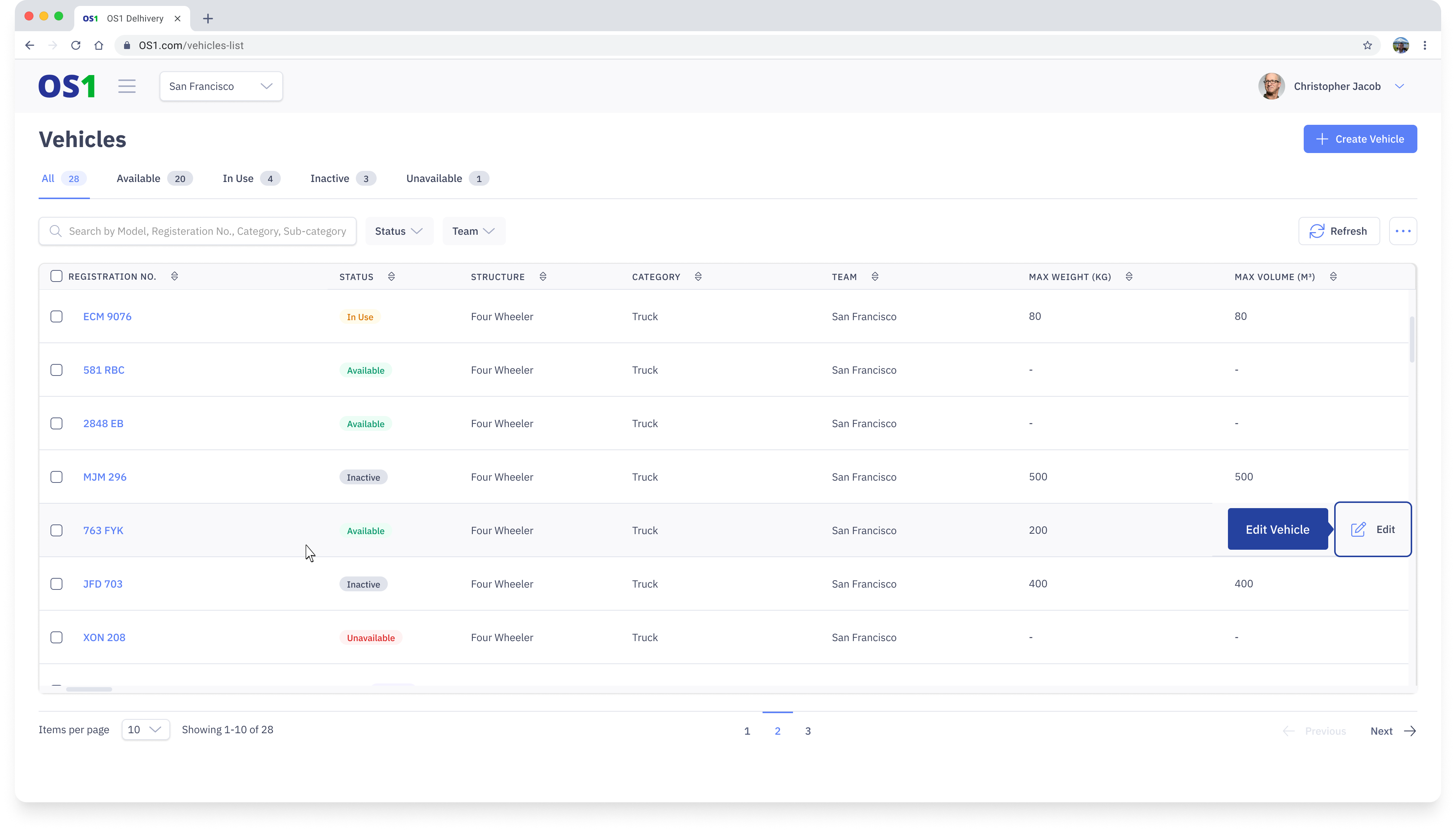
Task: Open the hamburger navigation menu
Action: (127, 86)
